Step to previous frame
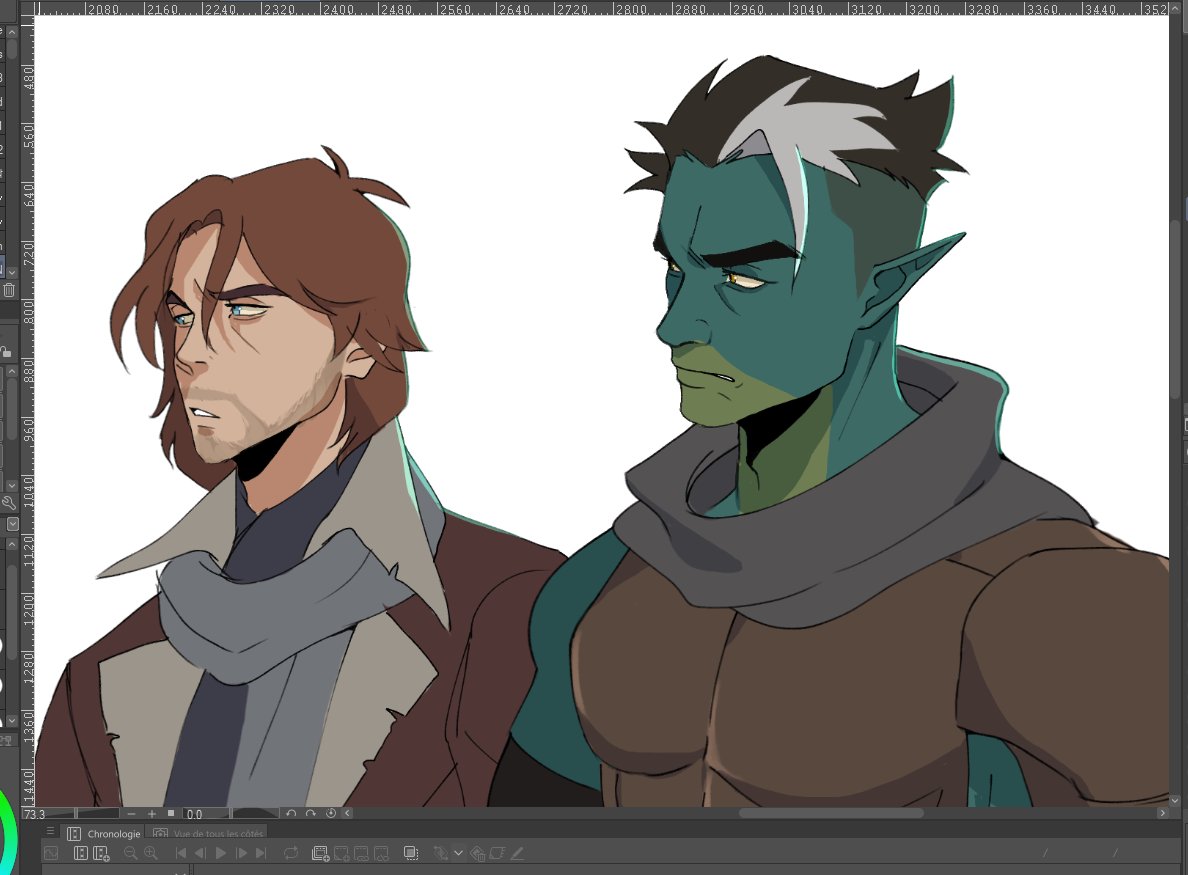 pos(200,853)
